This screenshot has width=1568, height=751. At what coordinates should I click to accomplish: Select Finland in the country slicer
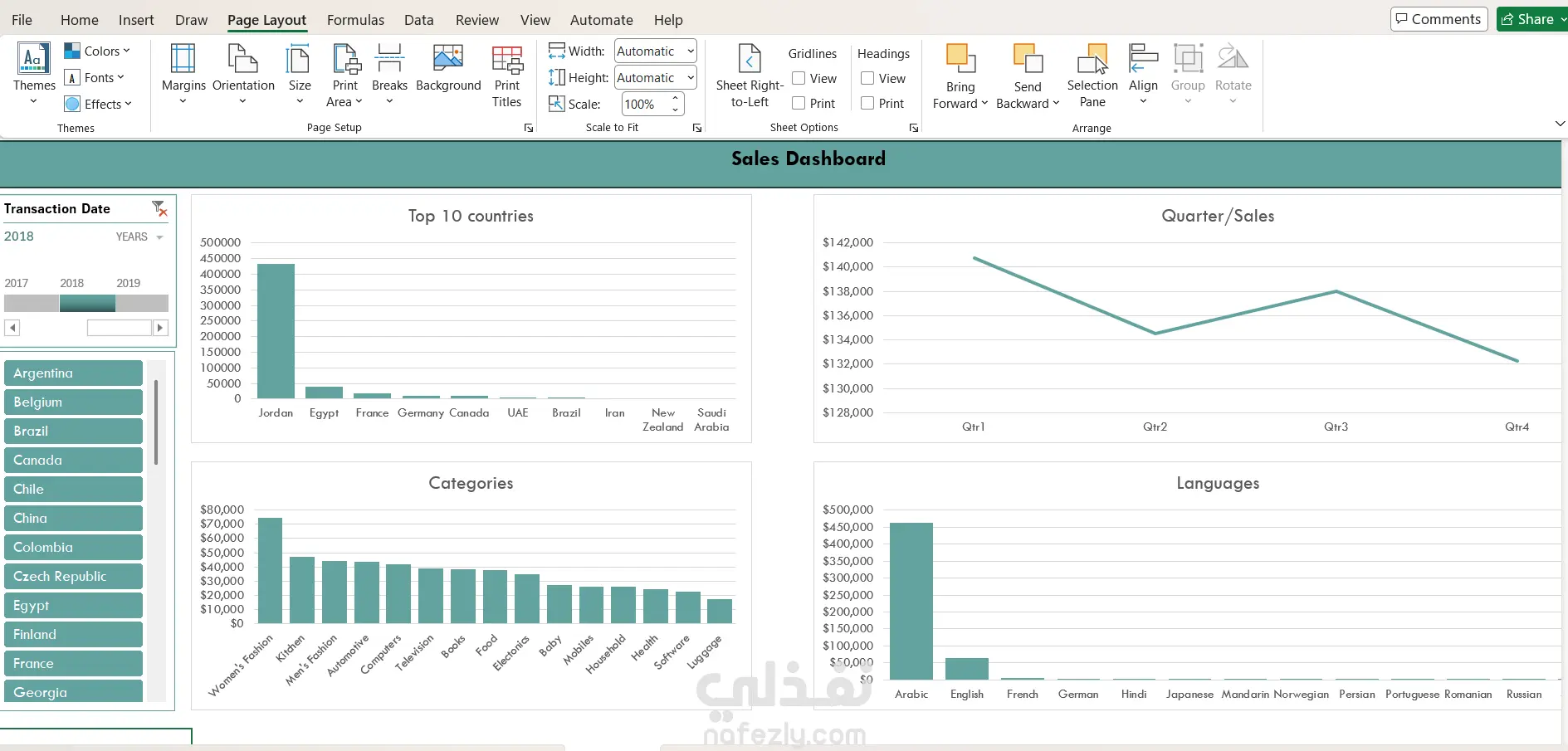tap(73, 635)
